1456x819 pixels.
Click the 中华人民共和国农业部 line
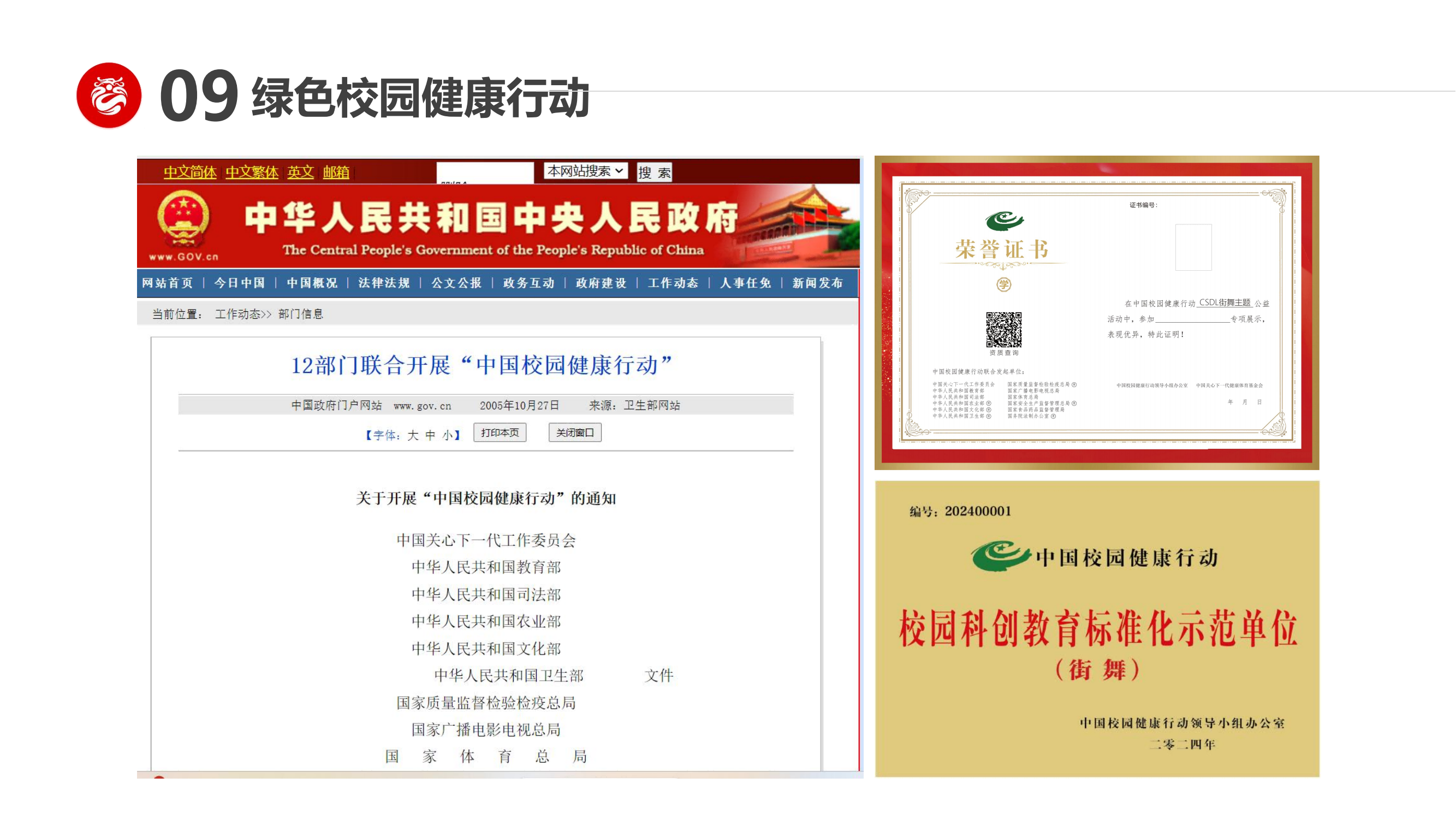click(x=486, y=622)
